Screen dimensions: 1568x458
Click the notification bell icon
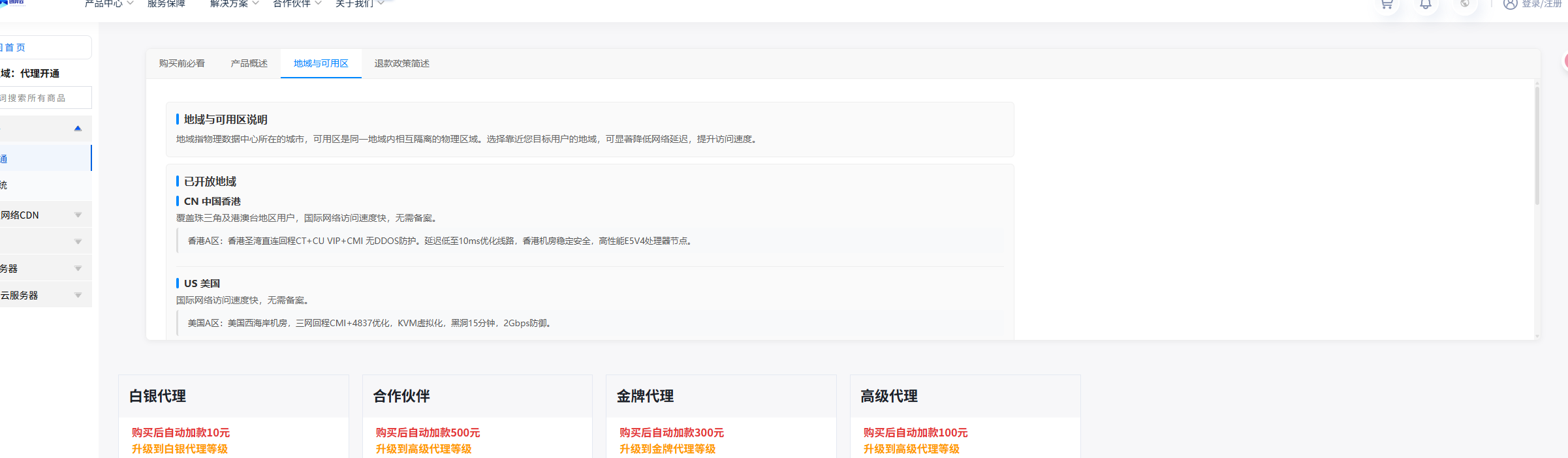pos(1426,5)
